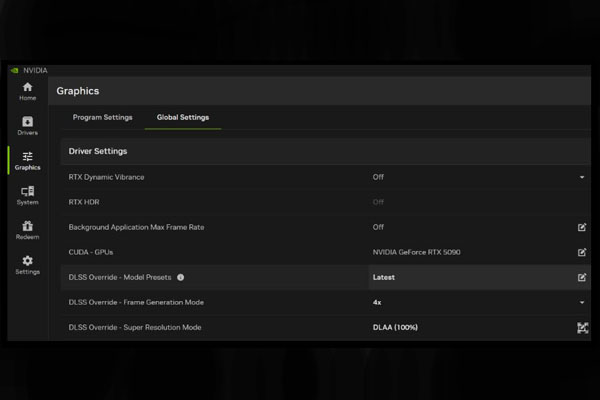Open the System page
The width and height of the screenshot is (600, 400).
(27, 195)
